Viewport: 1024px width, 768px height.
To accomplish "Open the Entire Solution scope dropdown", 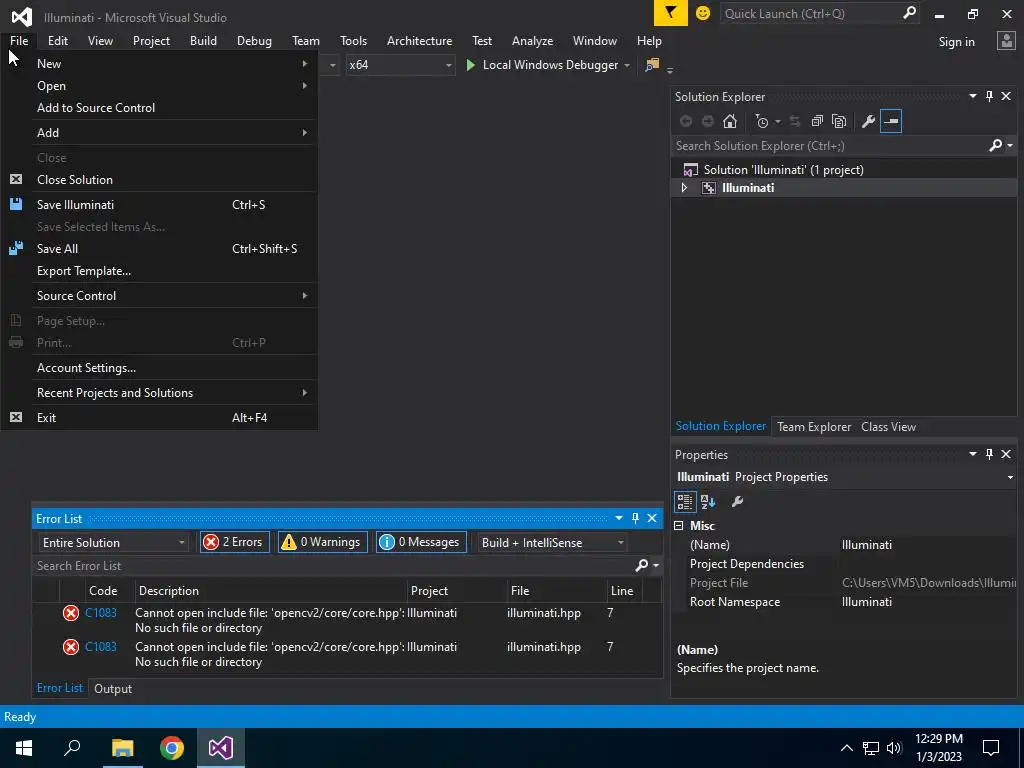I will click(x=113, y=543).
